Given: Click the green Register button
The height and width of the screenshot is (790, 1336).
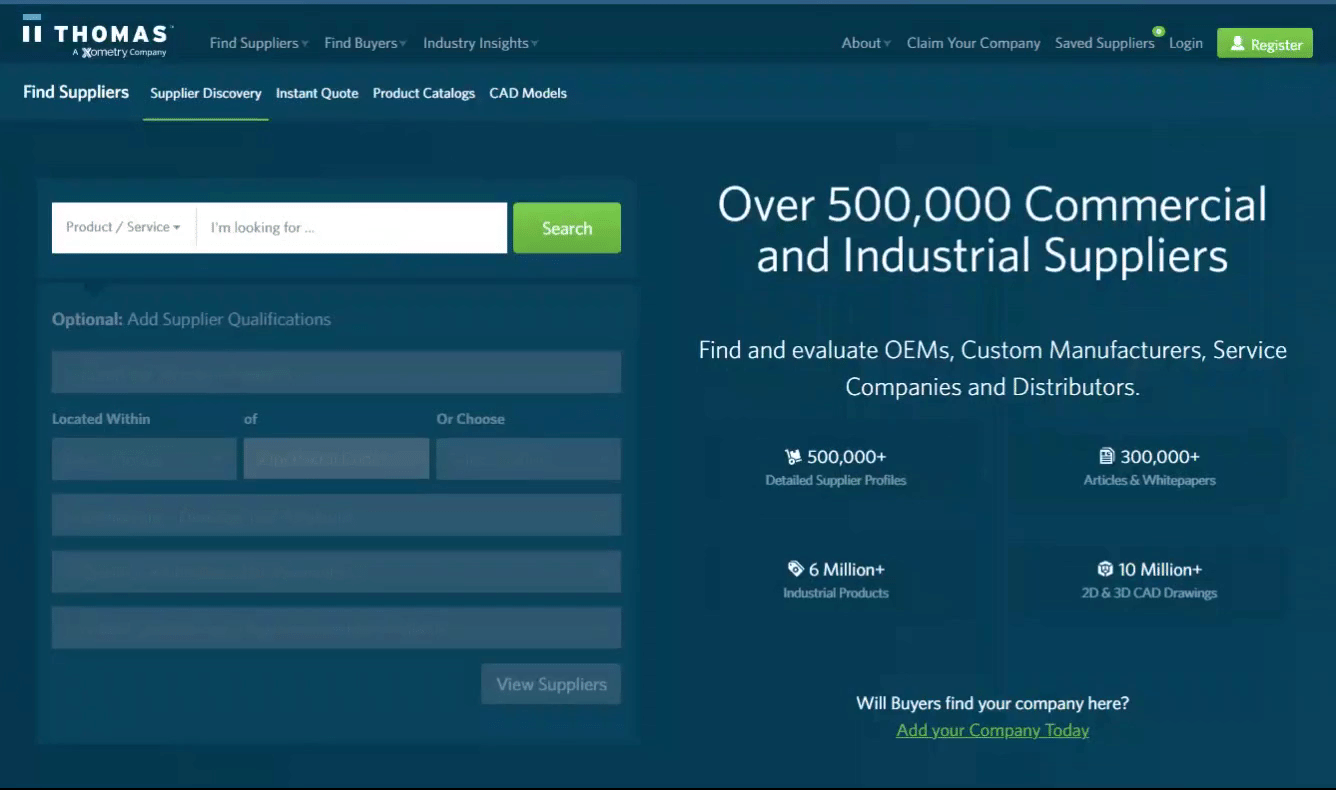Looking at the screenshot, I should (x=1265, y=43).
